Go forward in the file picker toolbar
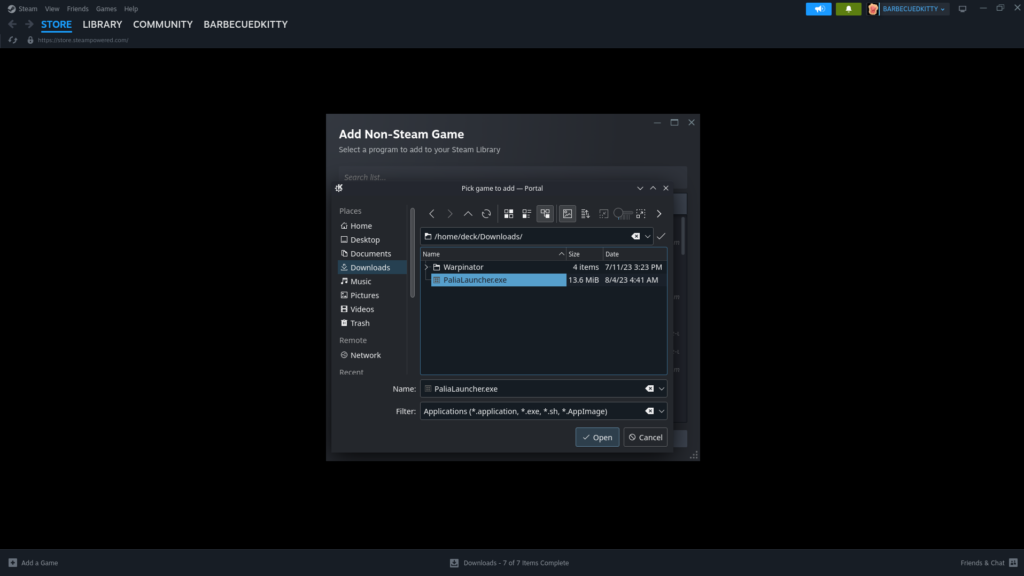Viewport: 1024px width, 576px height. point(450,214)
